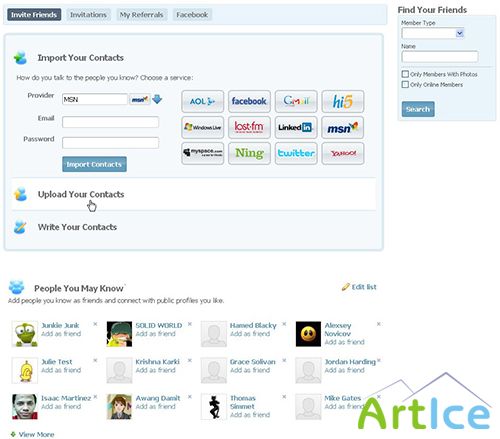Choose the facebook service icon

point(249,101)
